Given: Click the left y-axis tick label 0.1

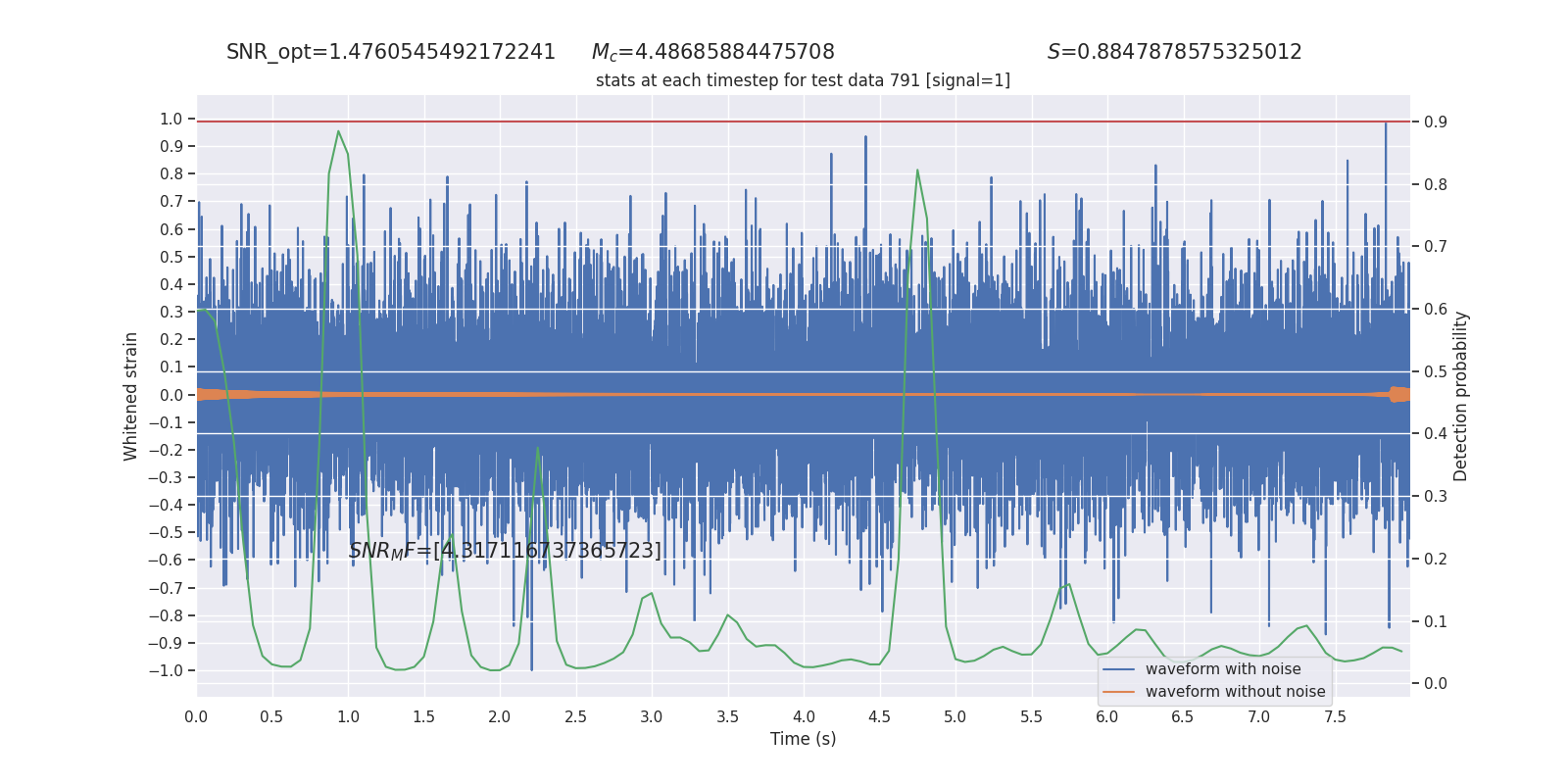Looking at the screenshot, I should coord(171,367).
